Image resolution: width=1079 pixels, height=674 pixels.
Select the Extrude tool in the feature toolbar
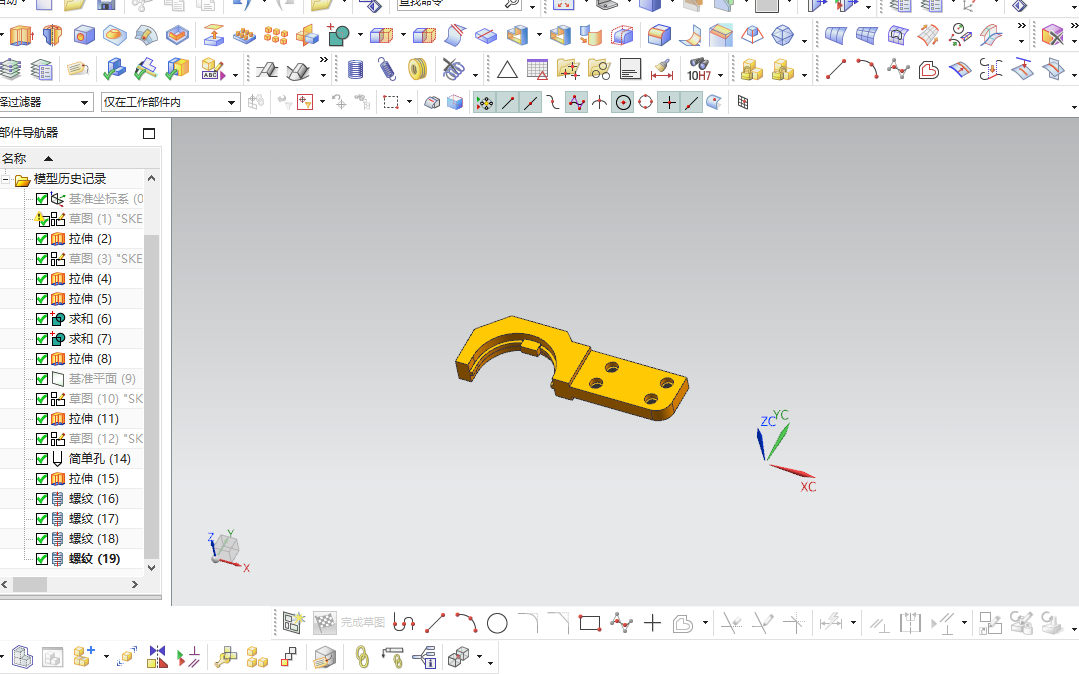point(21,35)
